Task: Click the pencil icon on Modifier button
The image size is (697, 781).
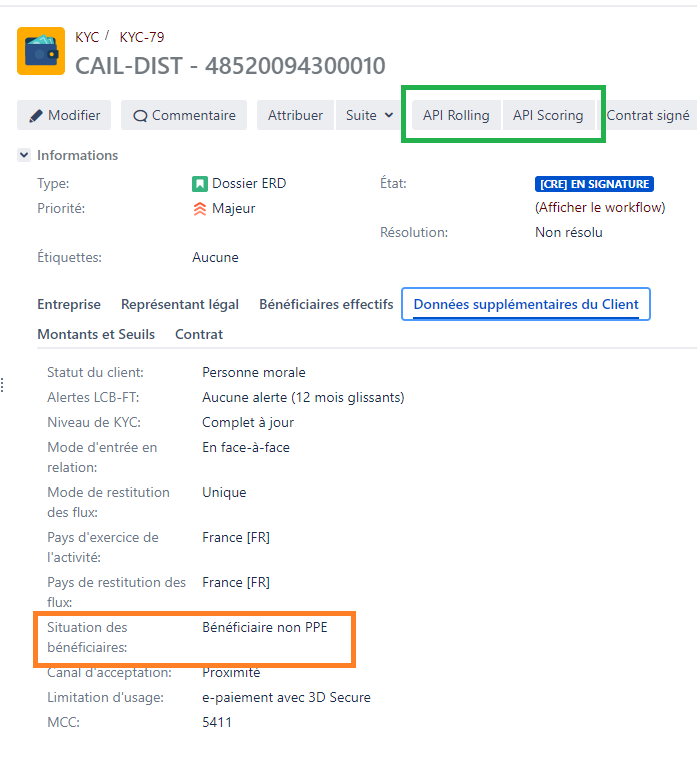Action: click(x=36, y=116)
